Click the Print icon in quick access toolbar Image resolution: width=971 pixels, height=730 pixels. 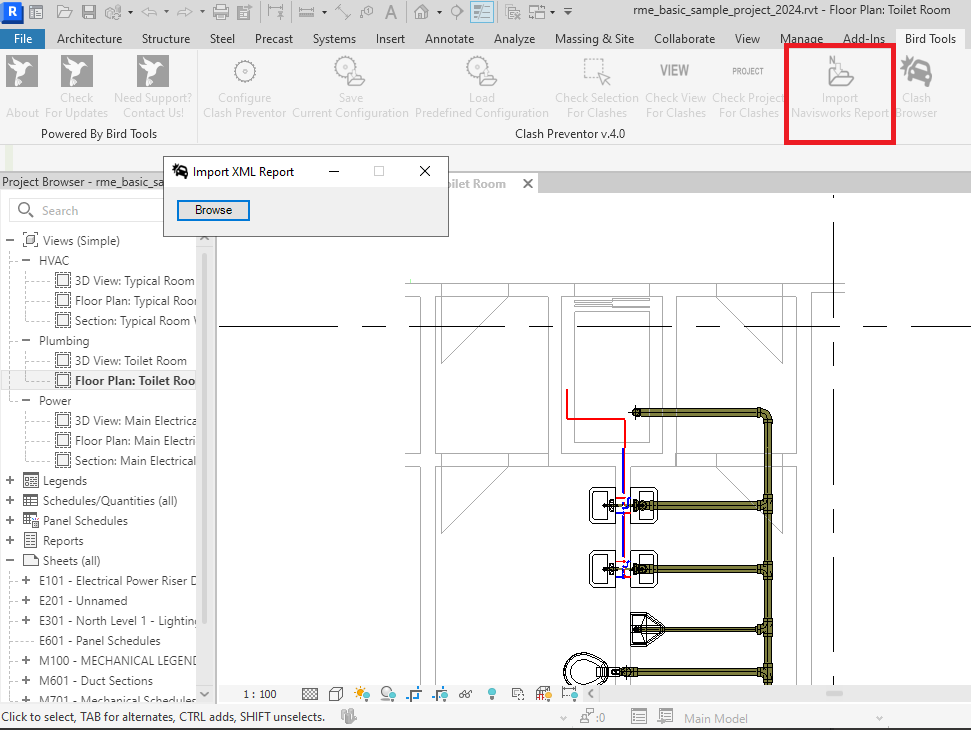pos(221,12)
